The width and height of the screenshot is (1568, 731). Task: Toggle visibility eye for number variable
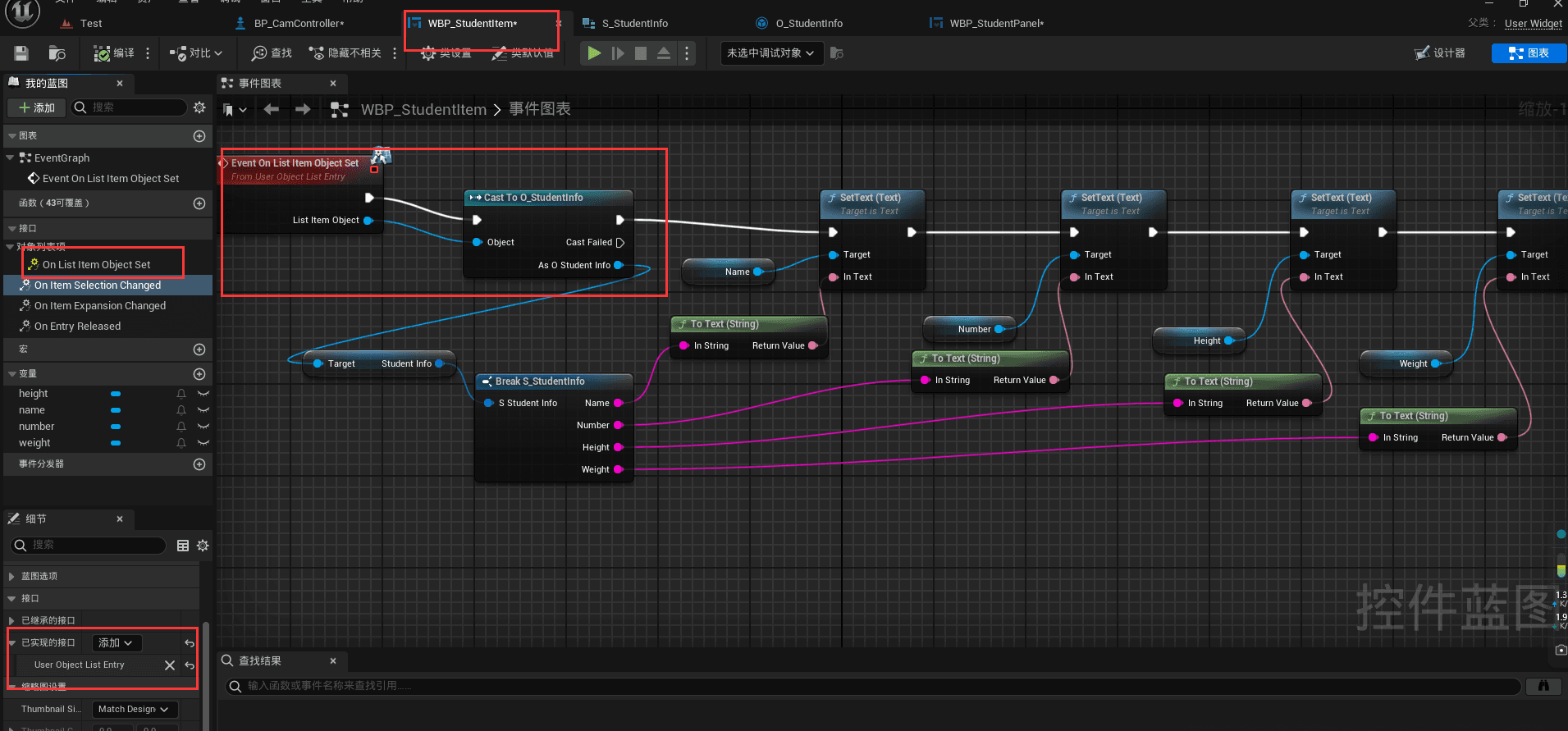[203, 427]
